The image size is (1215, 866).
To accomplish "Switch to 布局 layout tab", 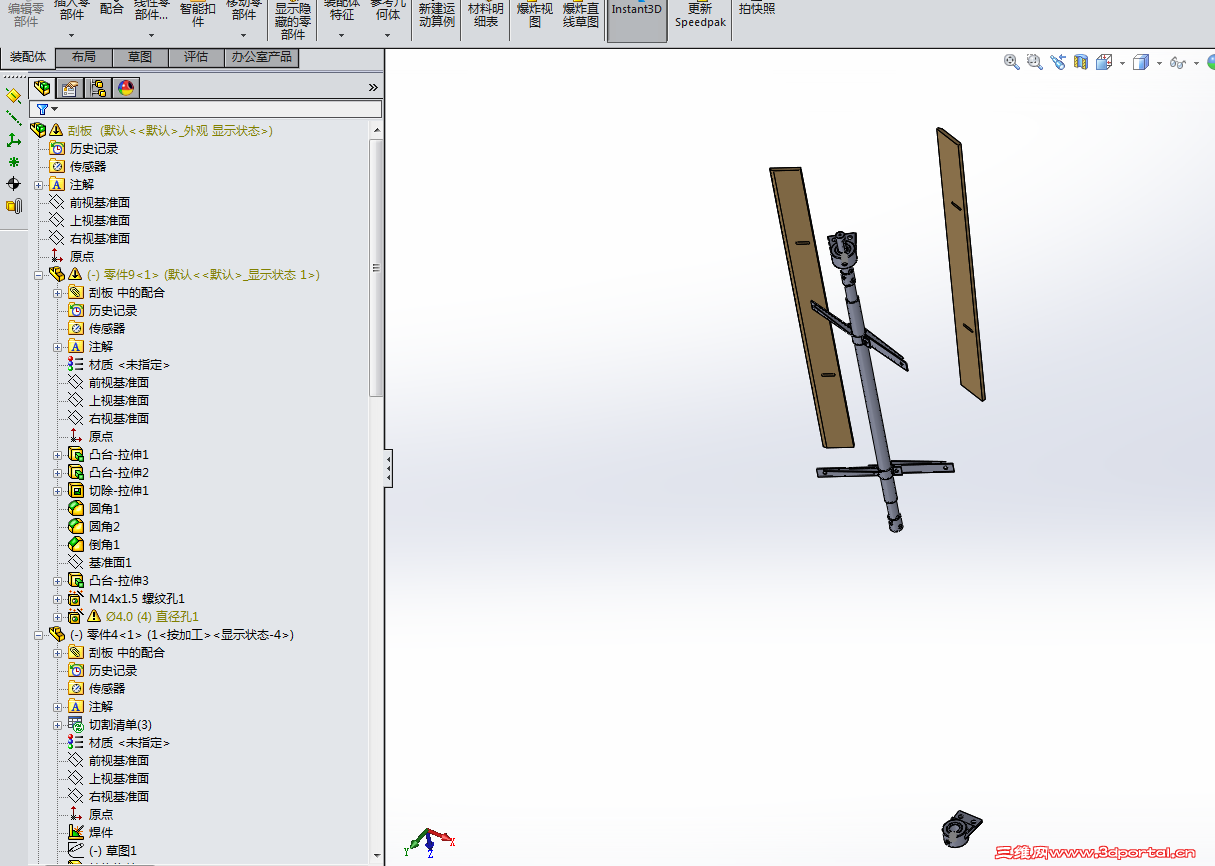I will 84,58.
